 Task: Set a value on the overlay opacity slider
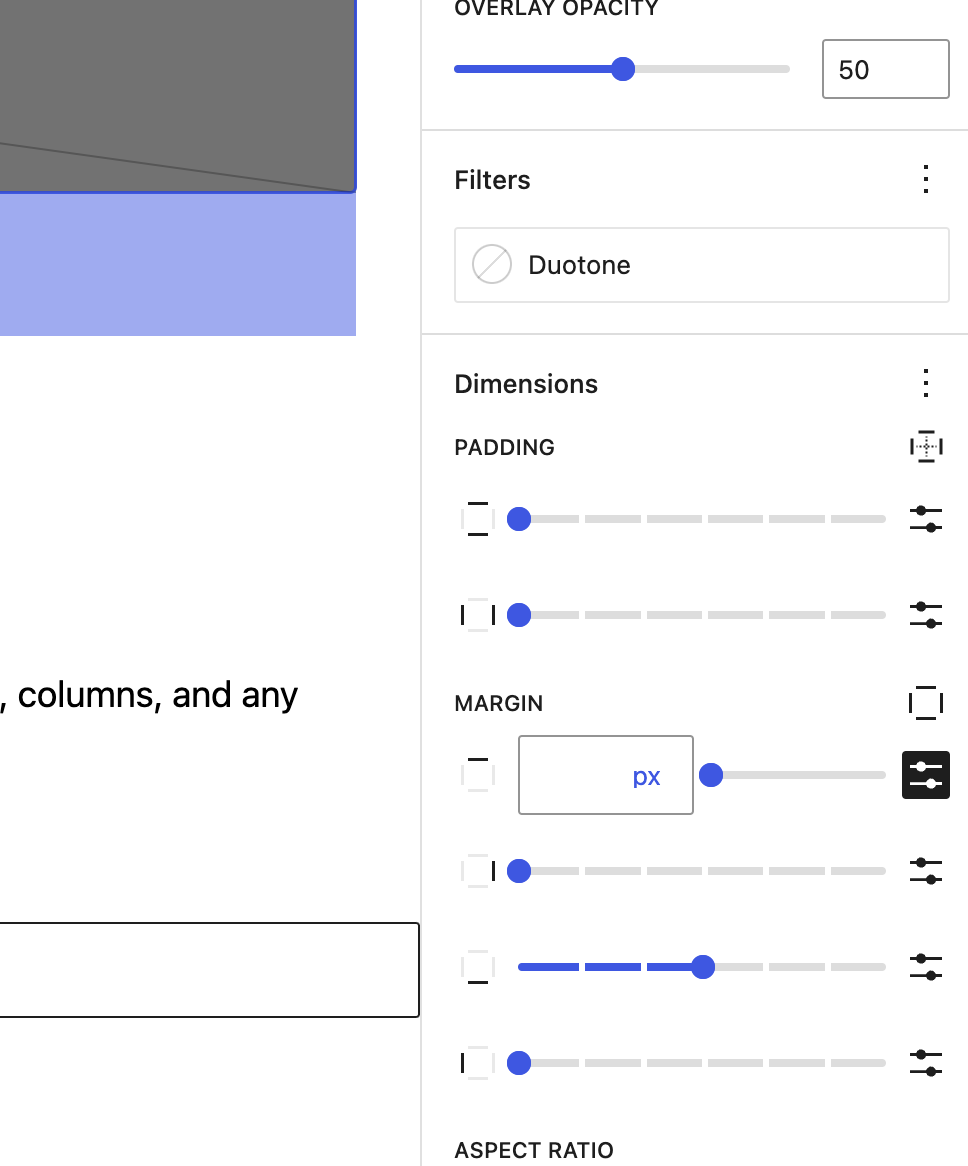[623, 69]
